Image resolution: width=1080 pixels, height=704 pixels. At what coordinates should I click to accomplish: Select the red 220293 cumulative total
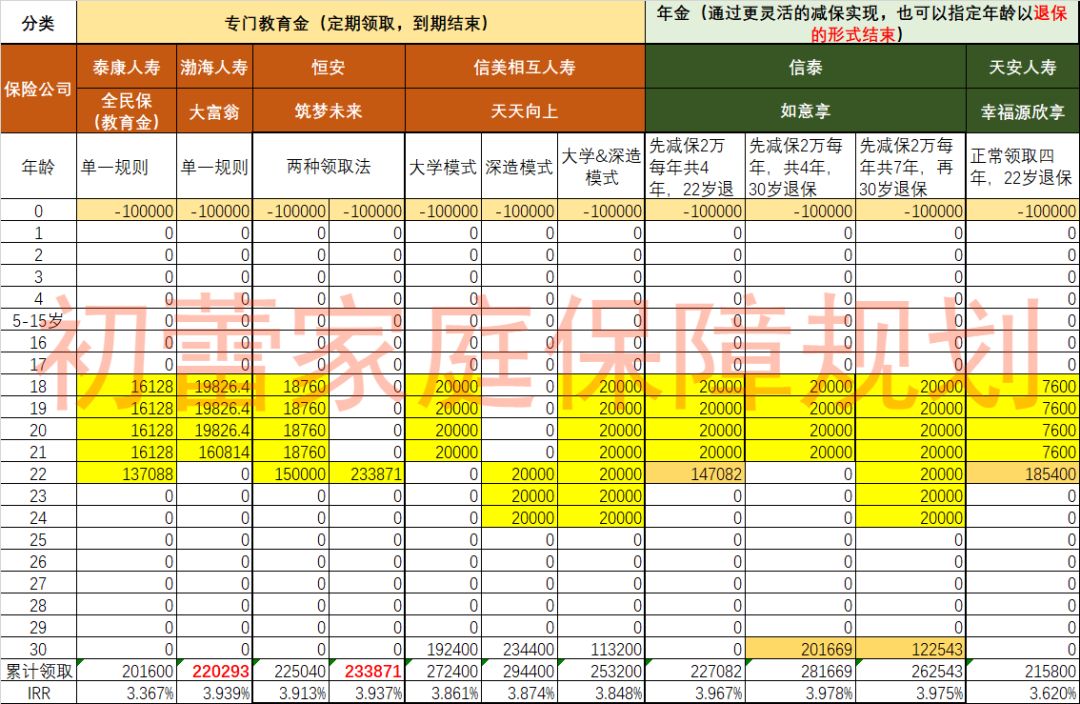click(214, 671)
